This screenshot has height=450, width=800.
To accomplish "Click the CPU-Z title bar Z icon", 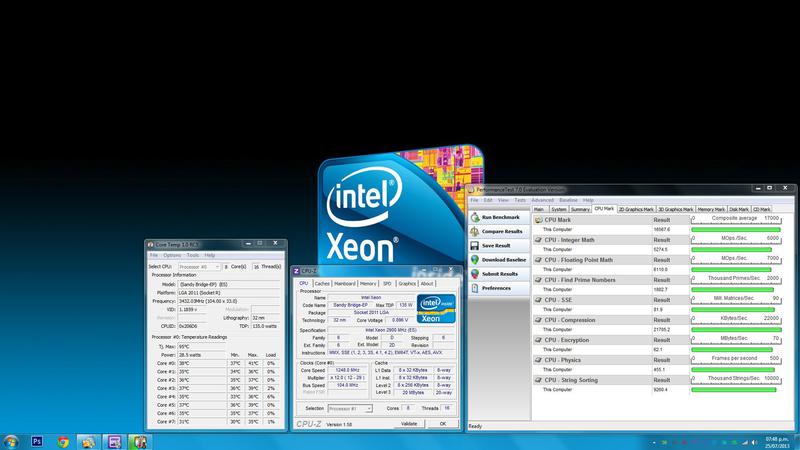I will 296,271.
